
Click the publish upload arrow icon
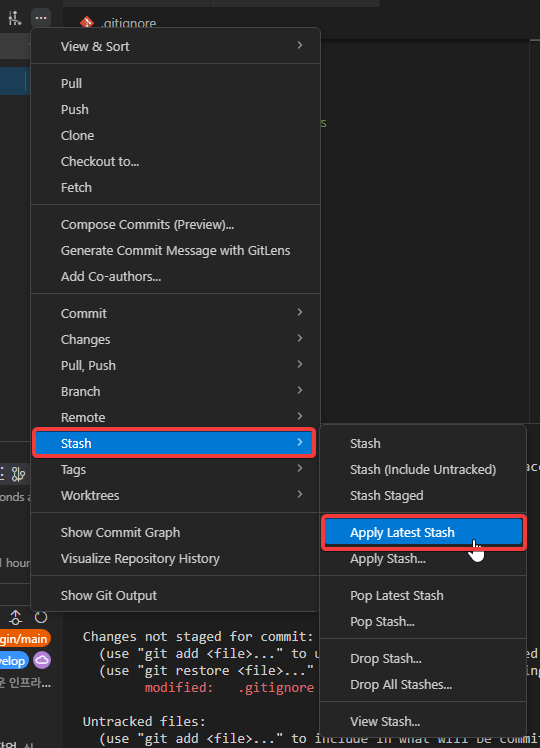(16, 617)
